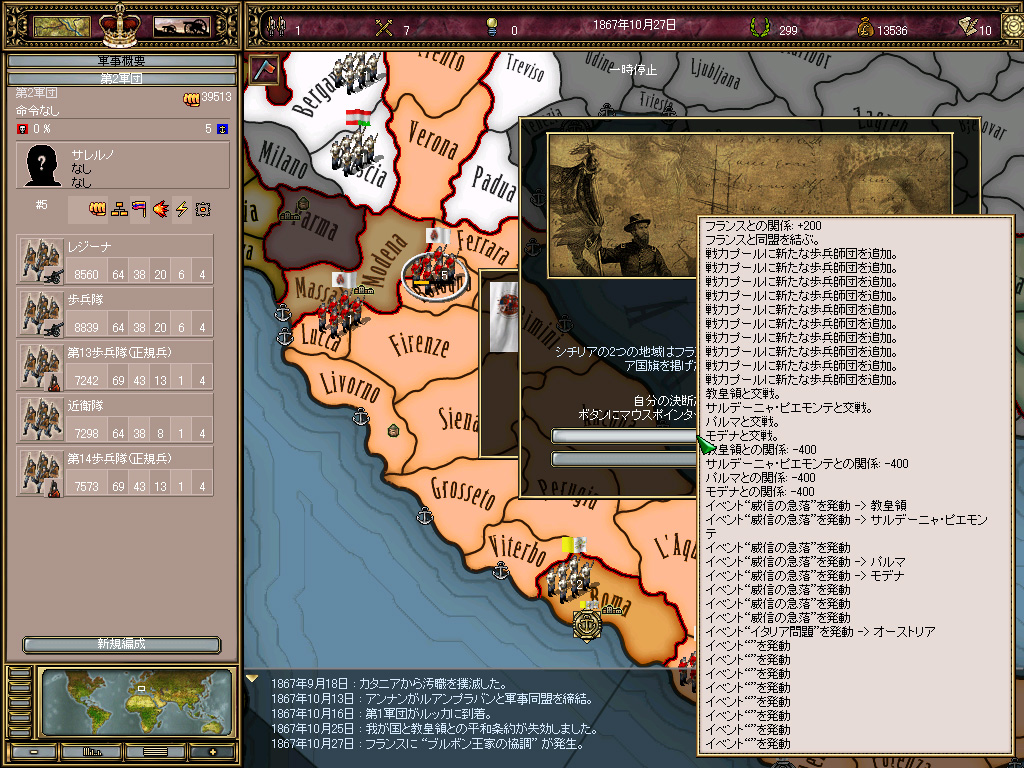
Task: Click the laurel wreath prestige icon
Action: 760,27
